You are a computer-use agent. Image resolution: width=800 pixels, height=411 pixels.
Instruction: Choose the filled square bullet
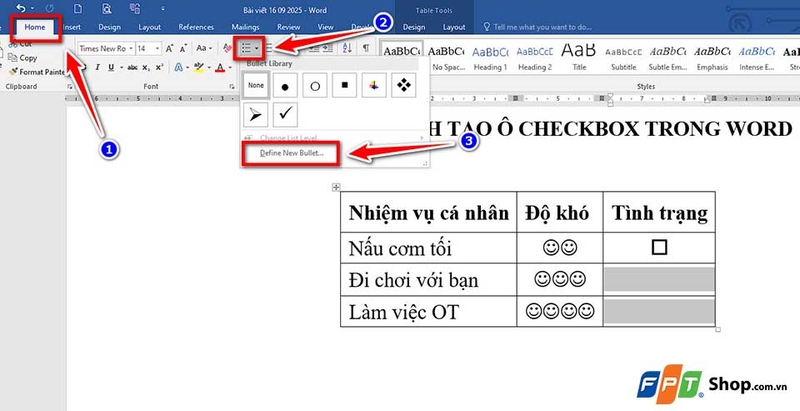[x=344, y=85]
